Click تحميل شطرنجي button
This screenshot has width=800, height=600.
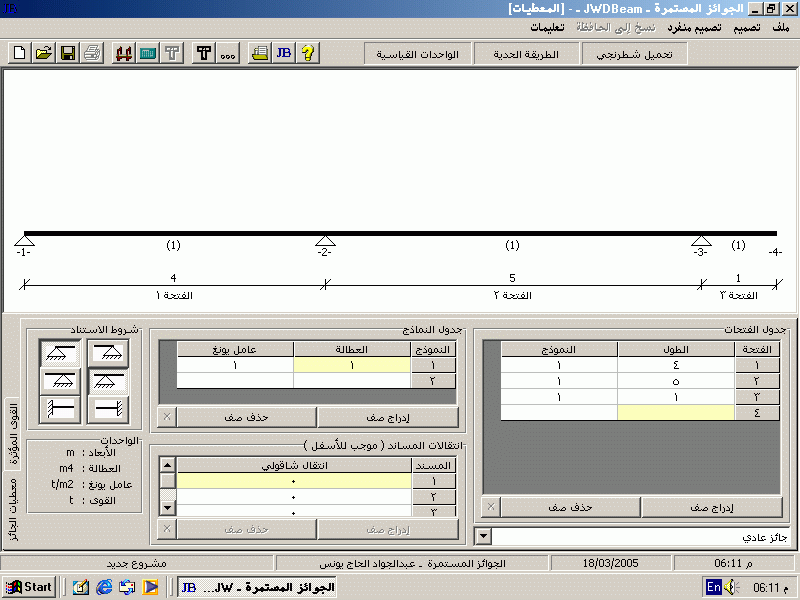click(x=635, y=54)
